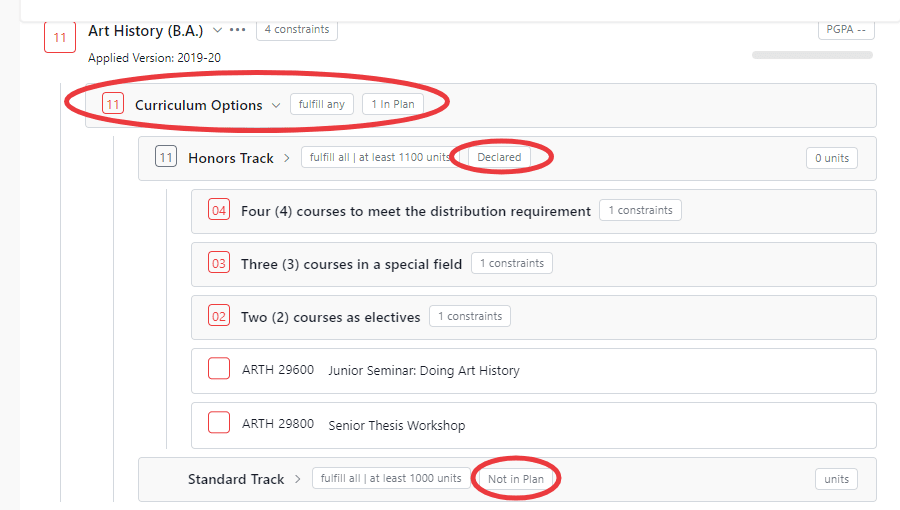
Task: Collapse the Art History (B.A.) chevron
Action: tap(217, 30)
